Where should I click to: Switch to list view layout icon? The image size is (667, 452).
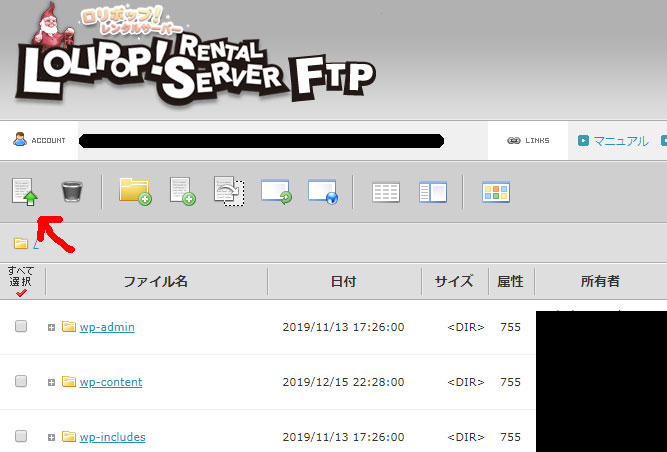386,192
